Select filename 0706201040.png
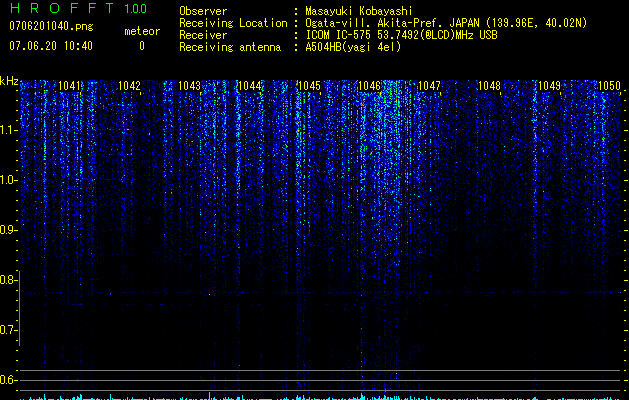The height and width of the screenshot is (400, 629). click(x=51, y=26)
